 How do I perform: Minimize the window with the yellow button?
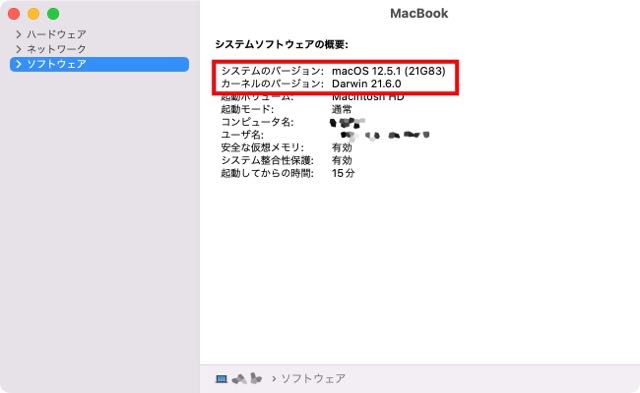33,14
